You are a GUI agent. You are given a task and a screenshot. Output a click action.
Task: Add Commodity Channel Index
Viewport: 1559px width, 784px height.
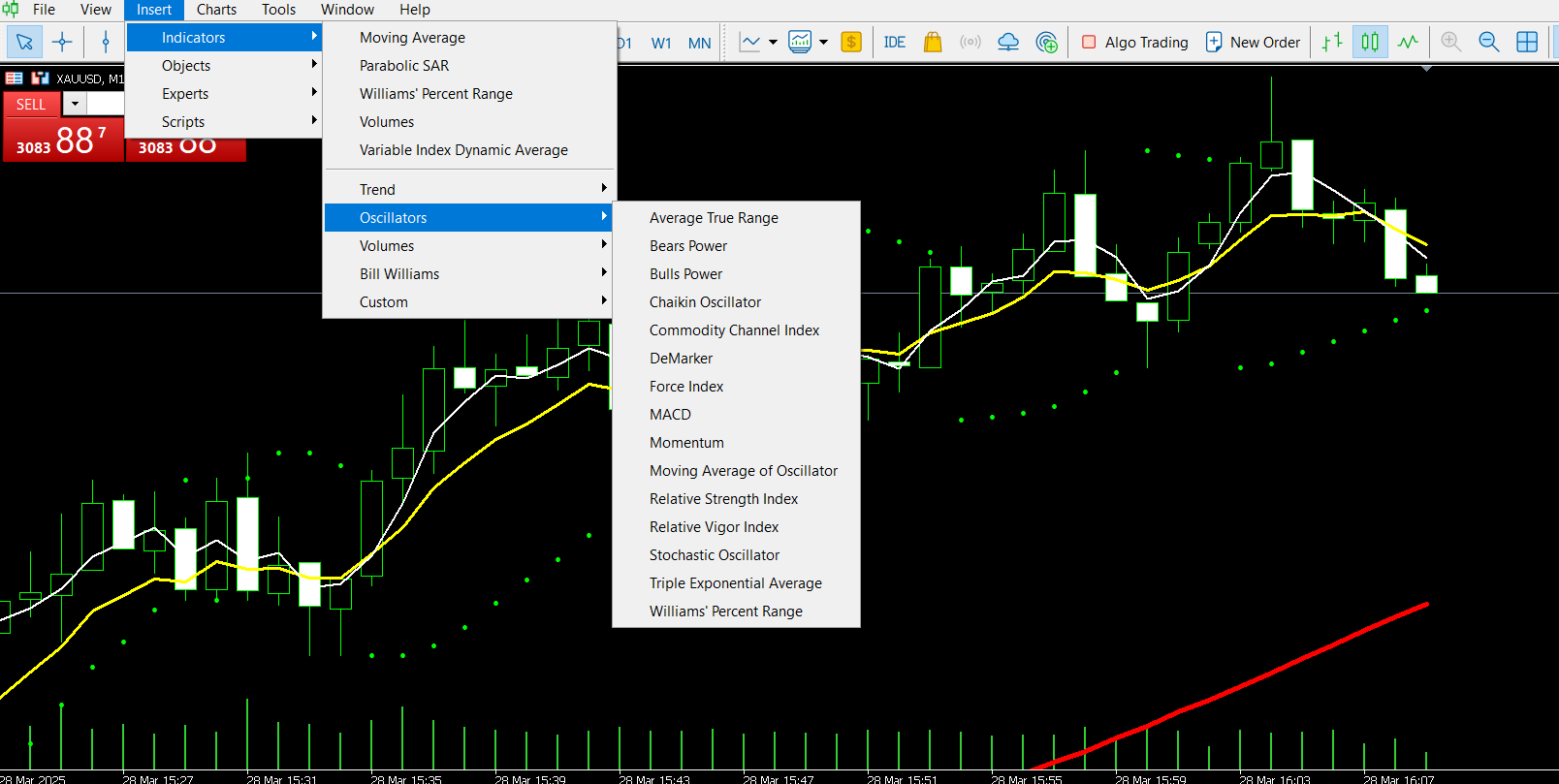(x=736, y=329)
